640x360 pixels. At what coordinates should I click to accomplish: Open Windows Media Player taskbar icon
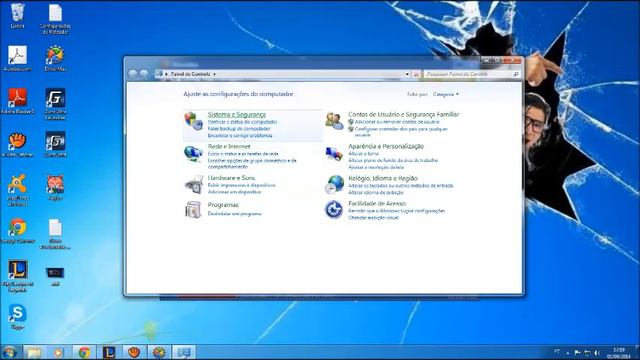coord(59,352)
